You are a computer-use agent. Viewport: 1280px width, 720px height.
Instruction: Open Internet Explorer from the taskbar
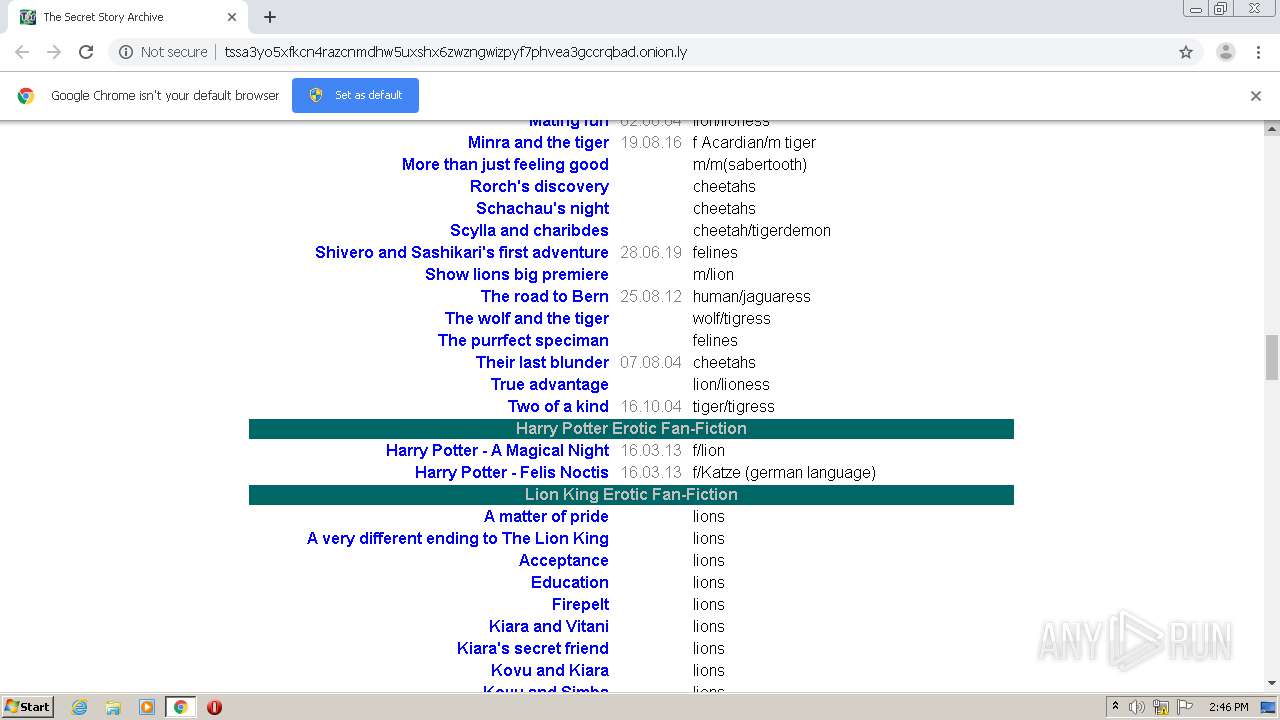[x=80, y=707]
